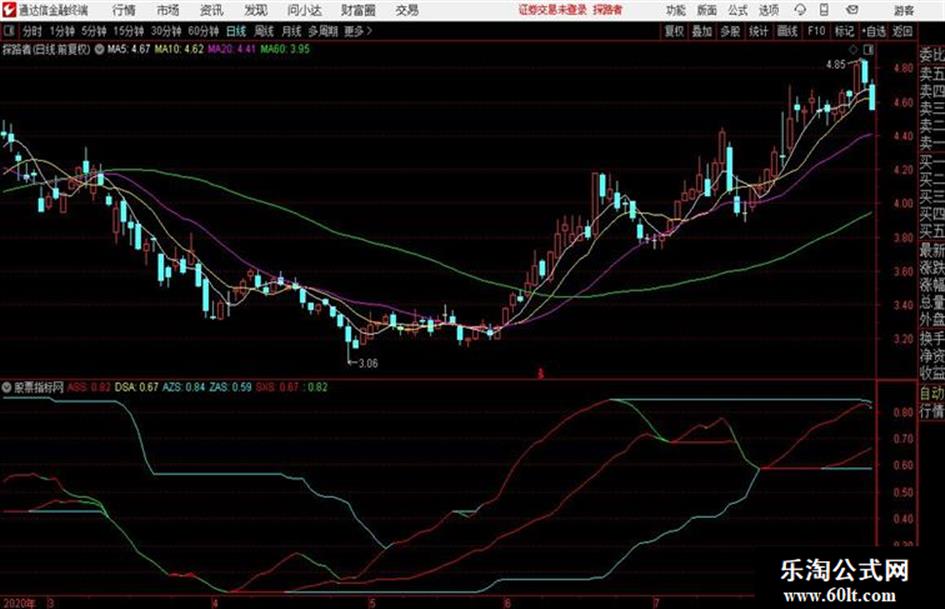The image size is (945, 609).
Task: Click the 复权 toolbar button
Action: 674,31
